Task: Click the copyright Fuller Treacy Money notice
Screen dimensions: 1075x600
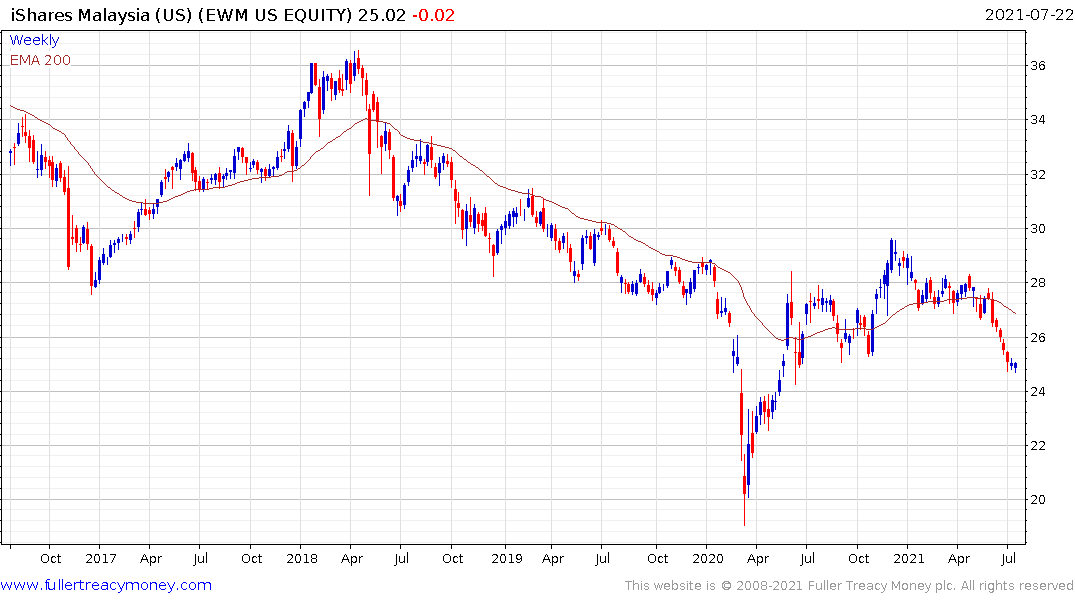Action: tap(849, 586)
